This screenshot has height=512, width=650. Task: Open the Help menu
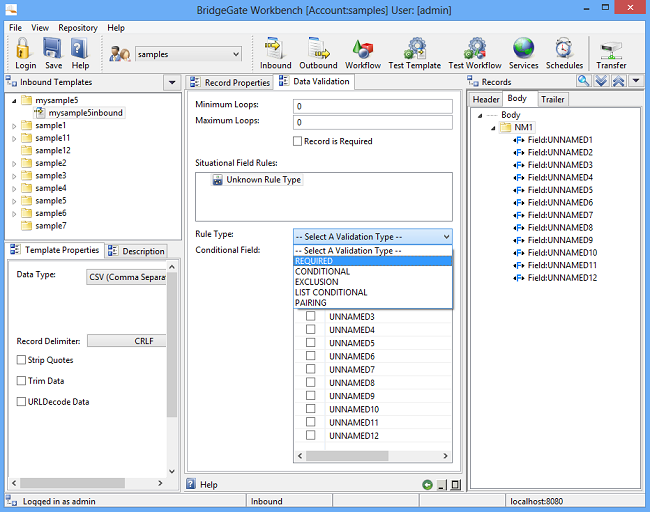[x=116, y=28]
